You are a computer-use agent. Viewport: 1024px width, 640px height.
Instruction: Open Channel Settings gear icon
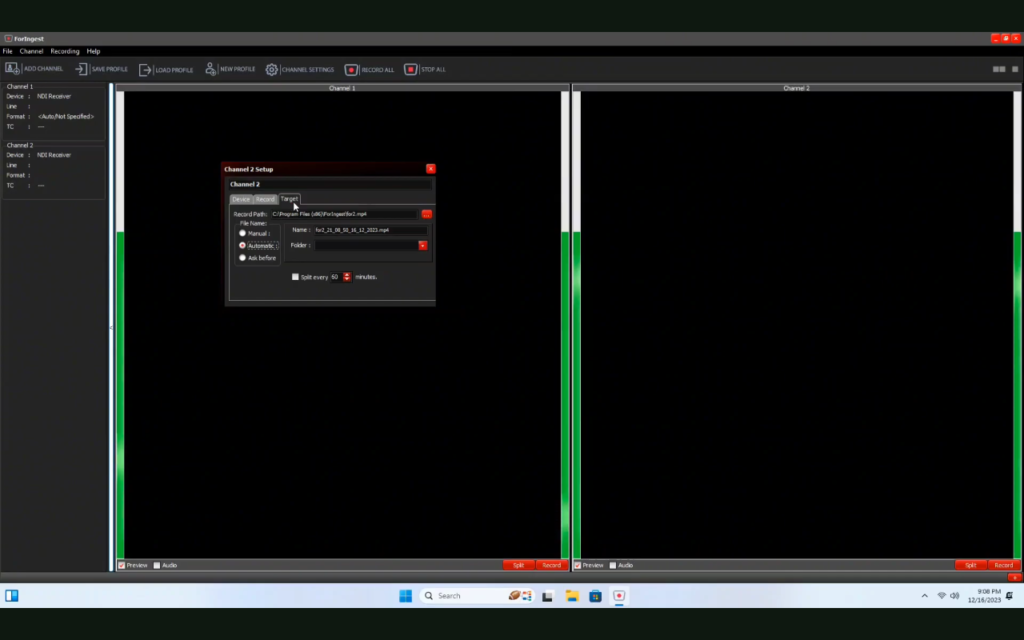[272, 69]
